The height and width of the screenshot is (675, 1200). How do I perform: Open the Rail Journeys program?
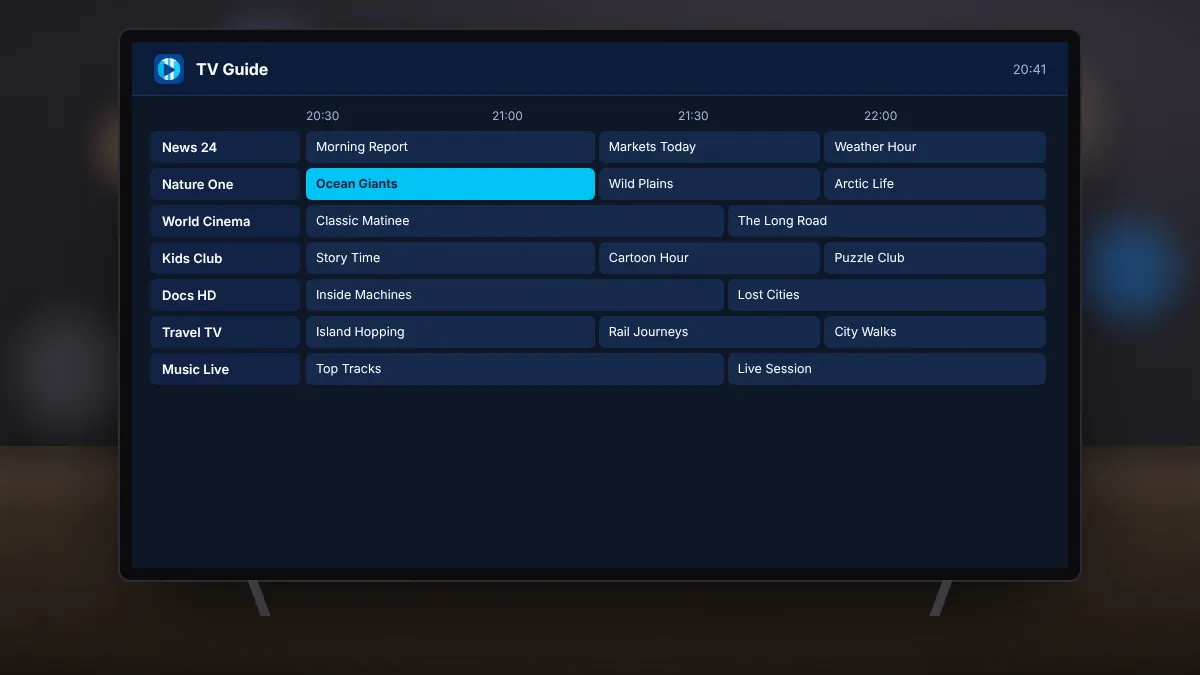coord(709,332)
